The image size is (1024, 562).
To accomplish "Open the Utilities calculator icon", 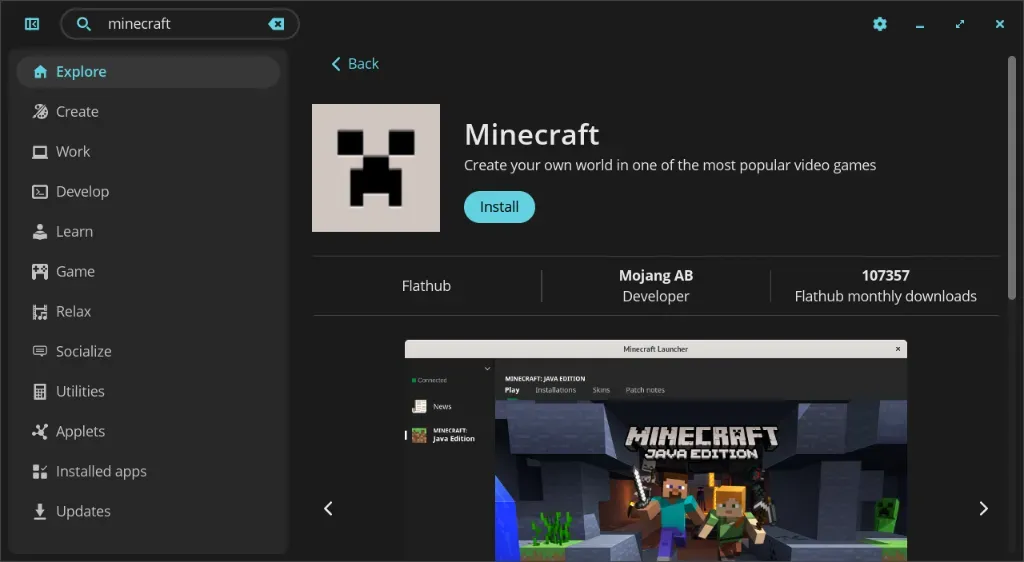I will point(40,392).
